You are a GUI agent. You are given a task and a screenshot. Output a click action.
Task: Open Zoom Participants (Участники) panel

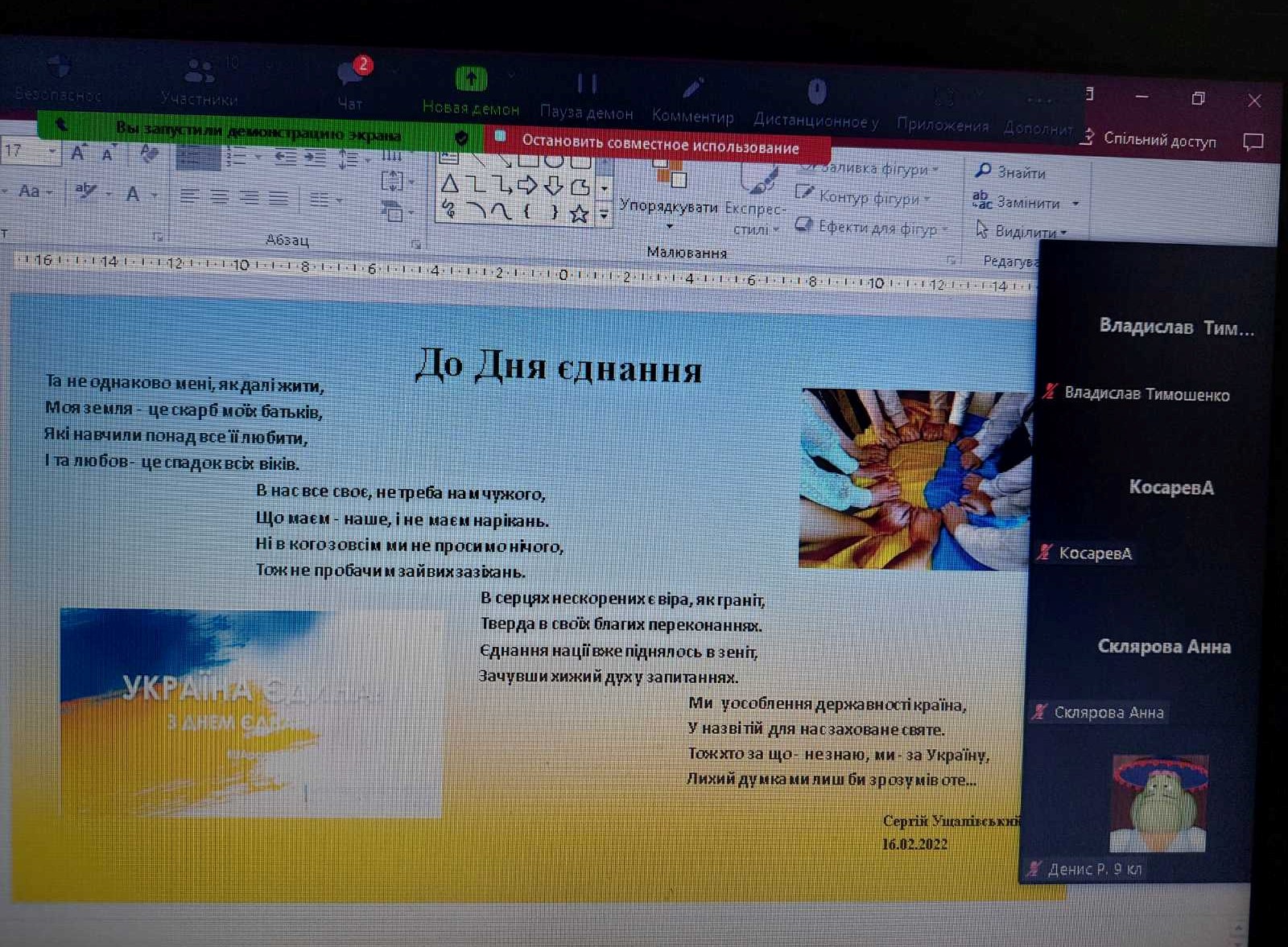[199, 83]
